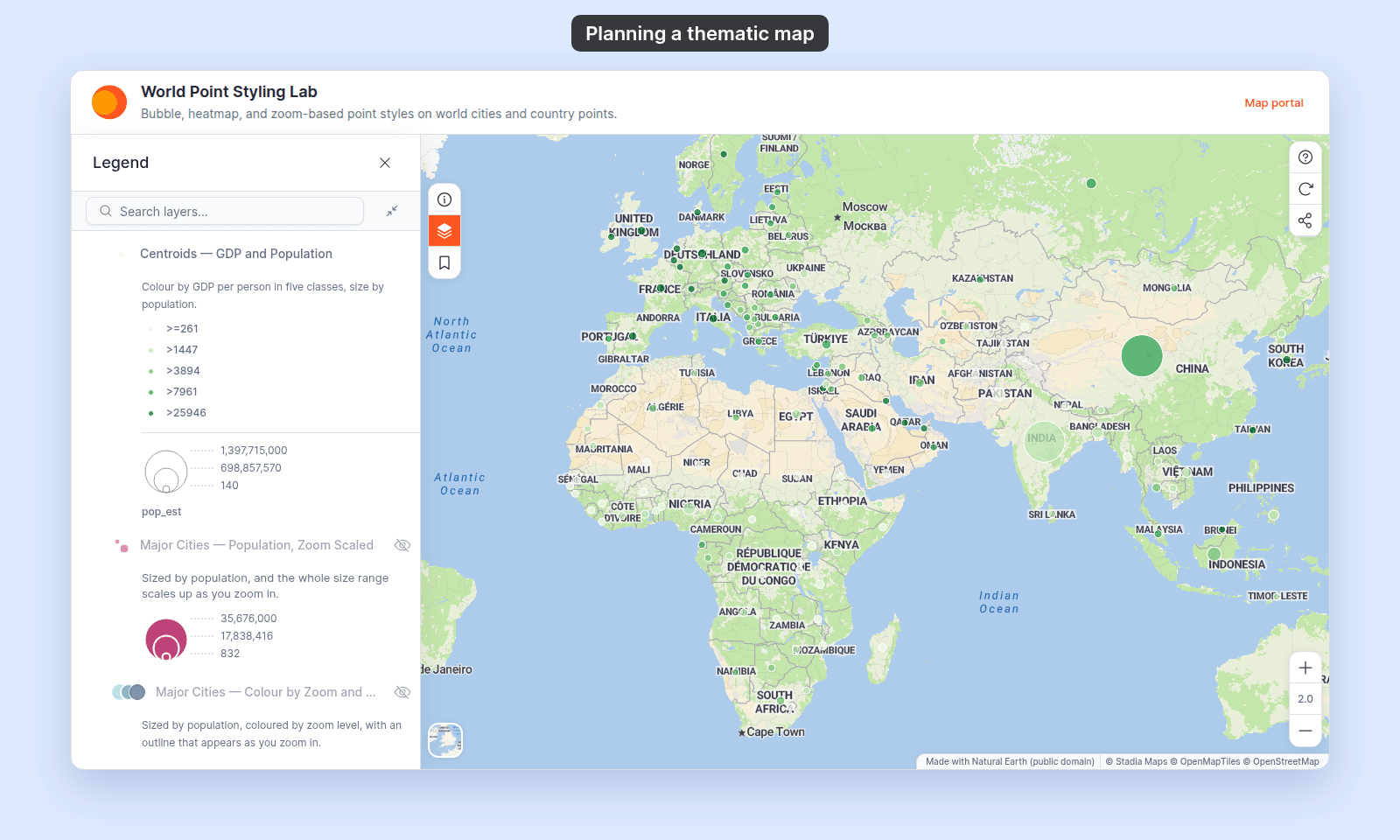The width and height of the screenshot is (1400, 840).
Task: Open the share map icon
Action: (x=1305, y=220)
